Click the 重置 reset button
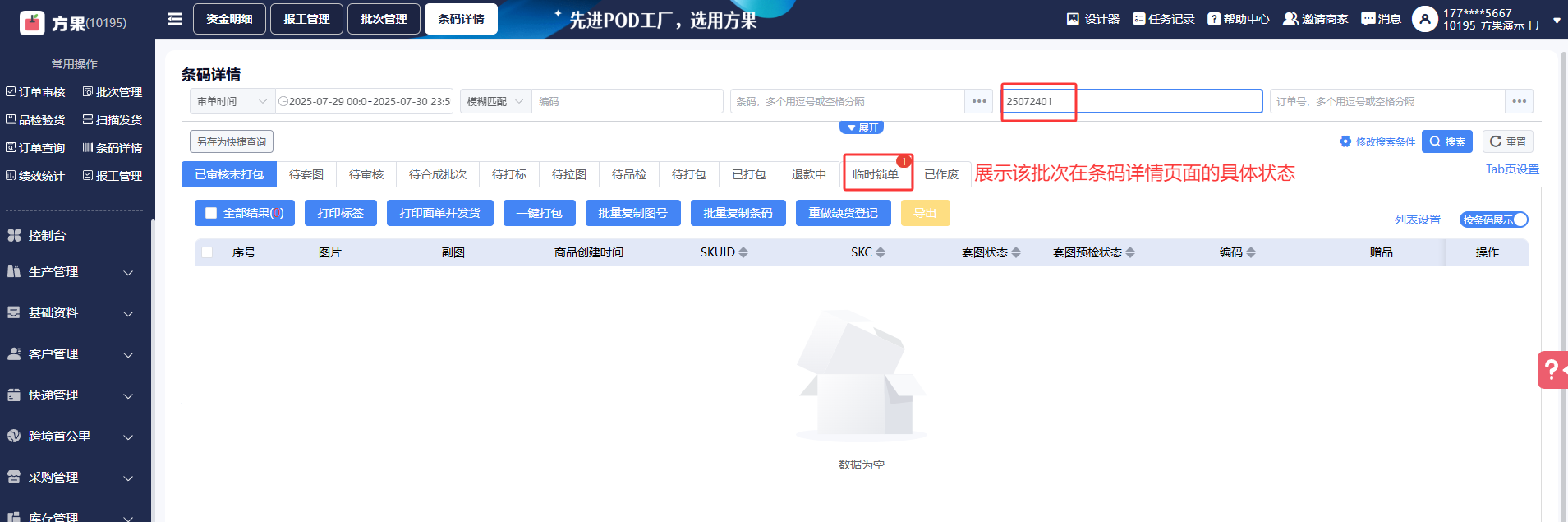The height and width of the screenshot is (522, 1568). click(x=1508, y=141)
